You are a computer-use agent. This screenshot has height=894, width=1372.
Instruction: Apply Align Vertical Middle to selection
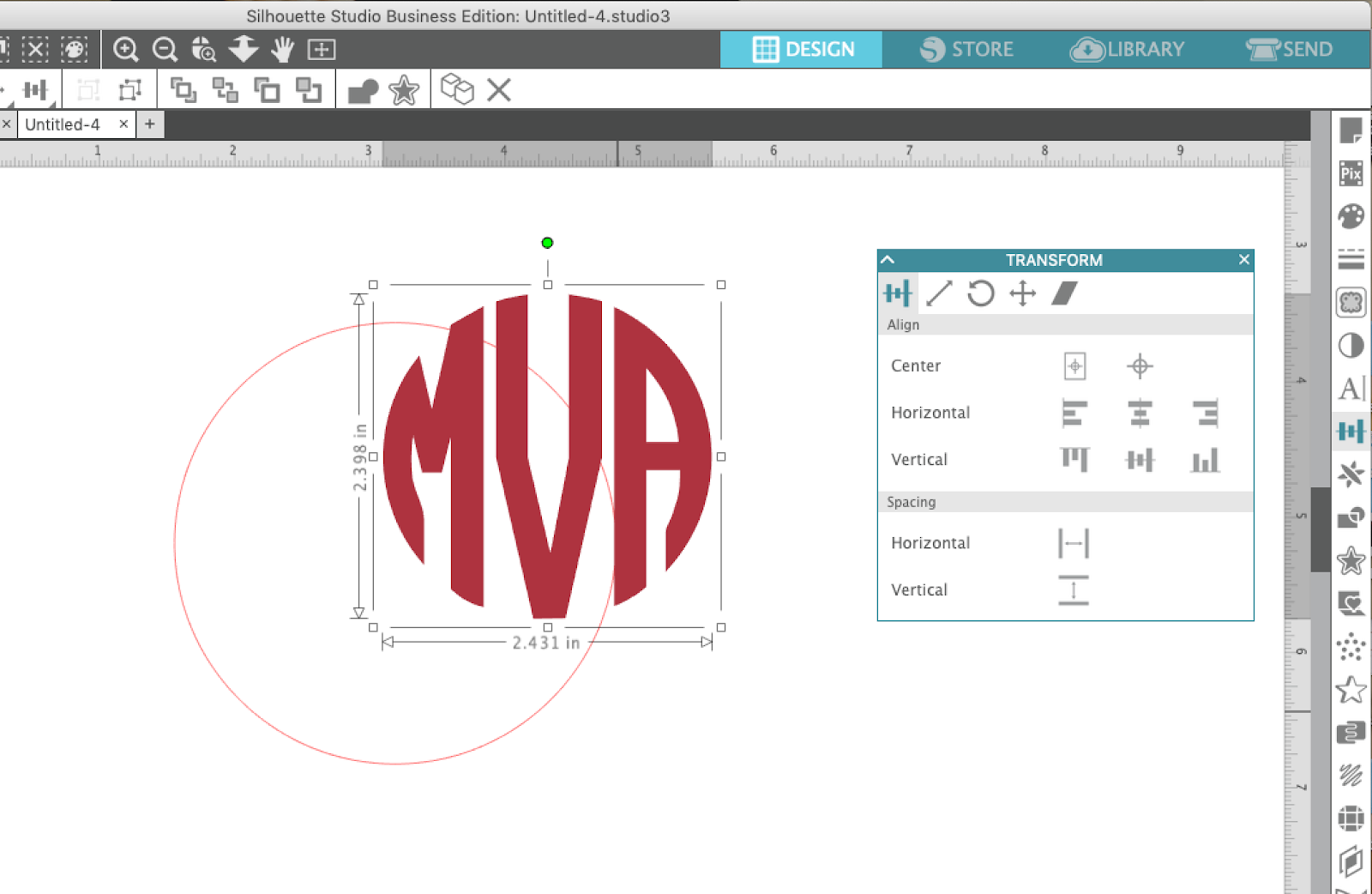[1140, 460]
